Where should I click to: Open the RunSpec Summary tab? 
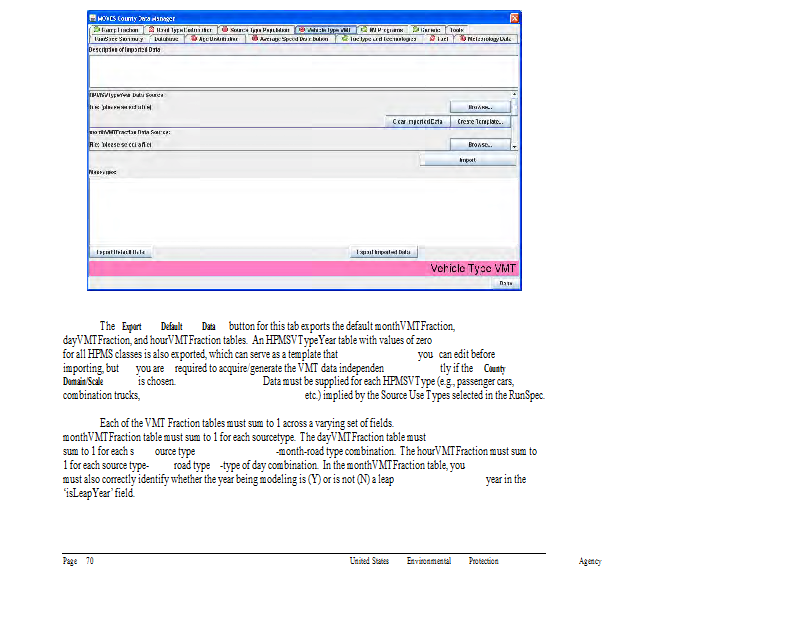(117, 39)
